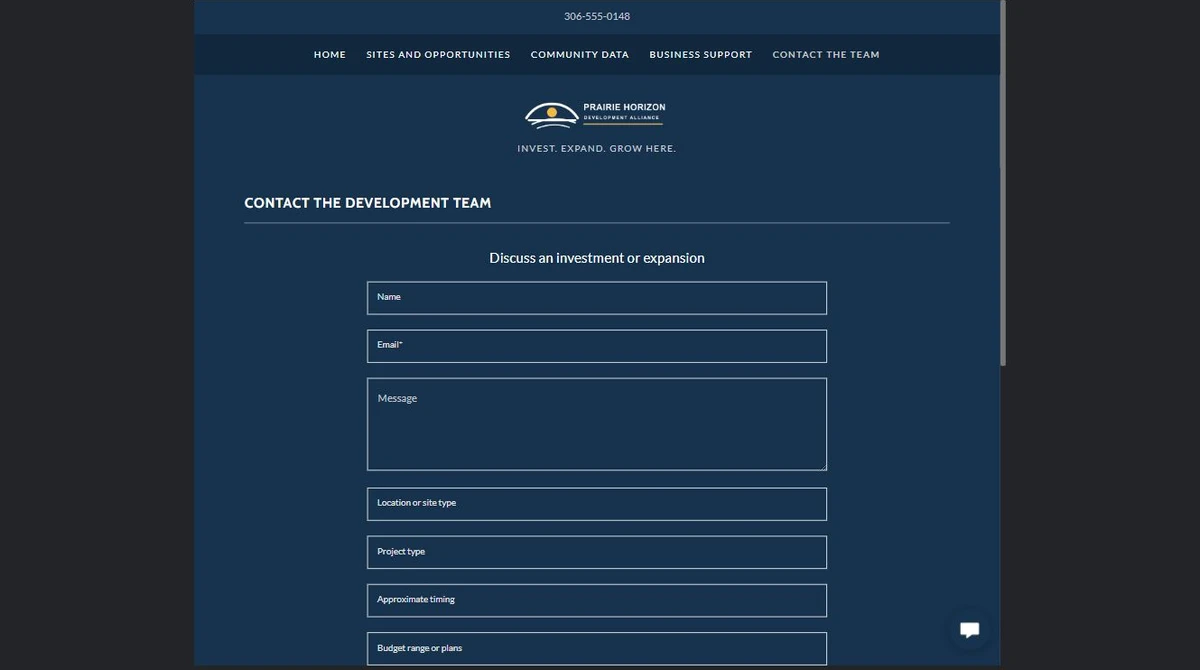Viewport: 1200px width, 670px height.
Task: Click the page vertical scrollbar thumb
Action: (x=1002, y=183)
